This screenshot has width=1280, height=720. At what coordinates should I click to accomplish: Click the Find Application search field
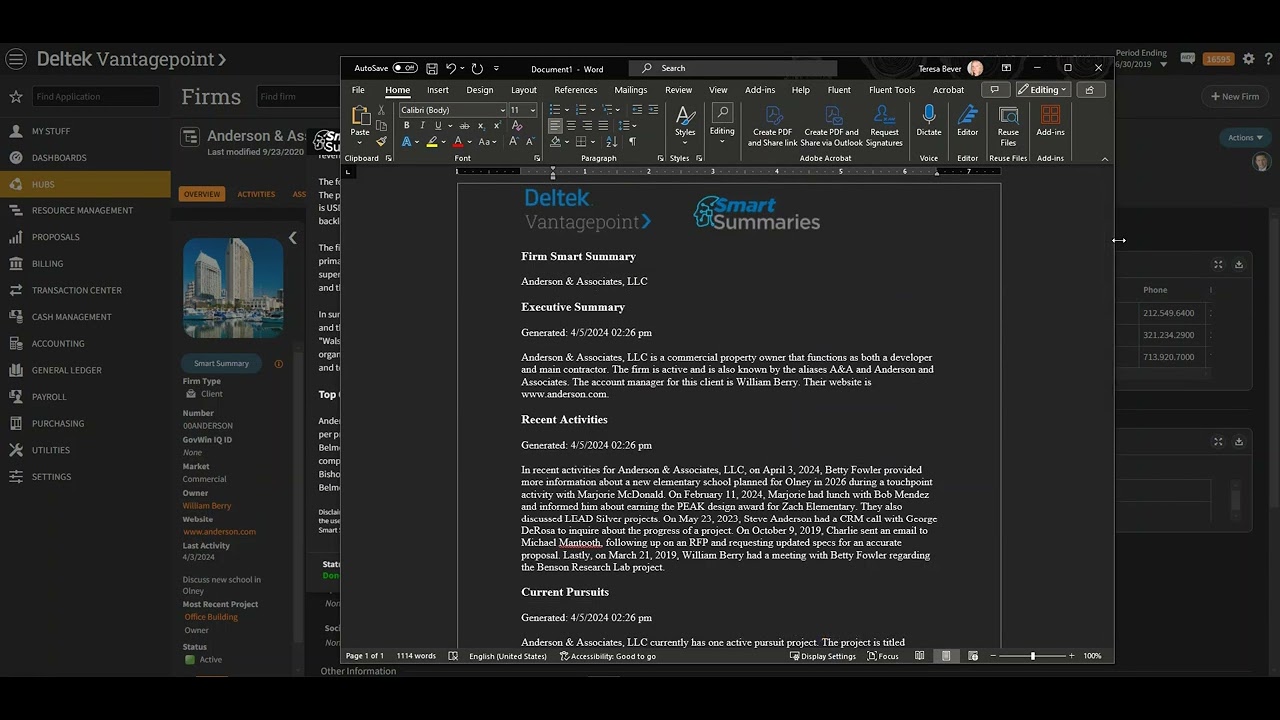95,97
